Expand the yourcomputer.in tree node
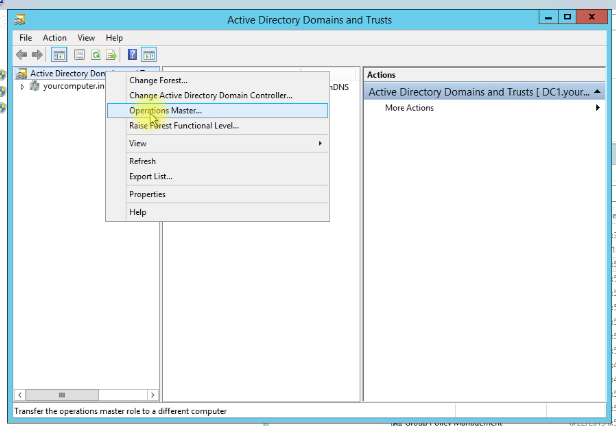This screenshot has height=426, width=616. (x=22, y=86)
